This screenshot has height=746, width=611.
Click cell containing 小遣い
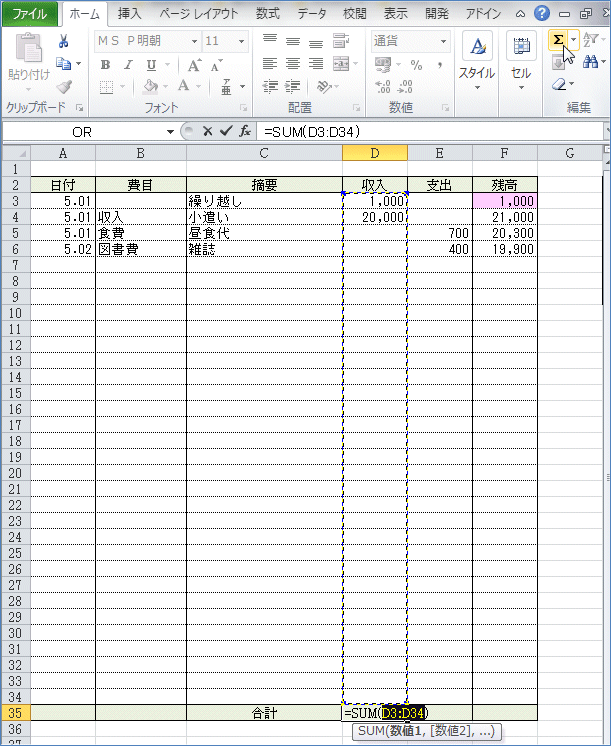coord(264,217)
